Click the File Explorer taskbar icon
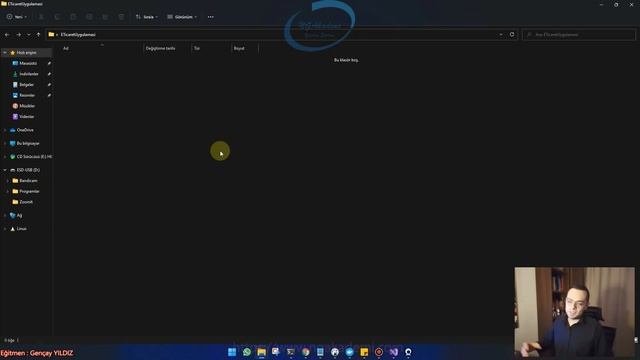 click(261, 352)
